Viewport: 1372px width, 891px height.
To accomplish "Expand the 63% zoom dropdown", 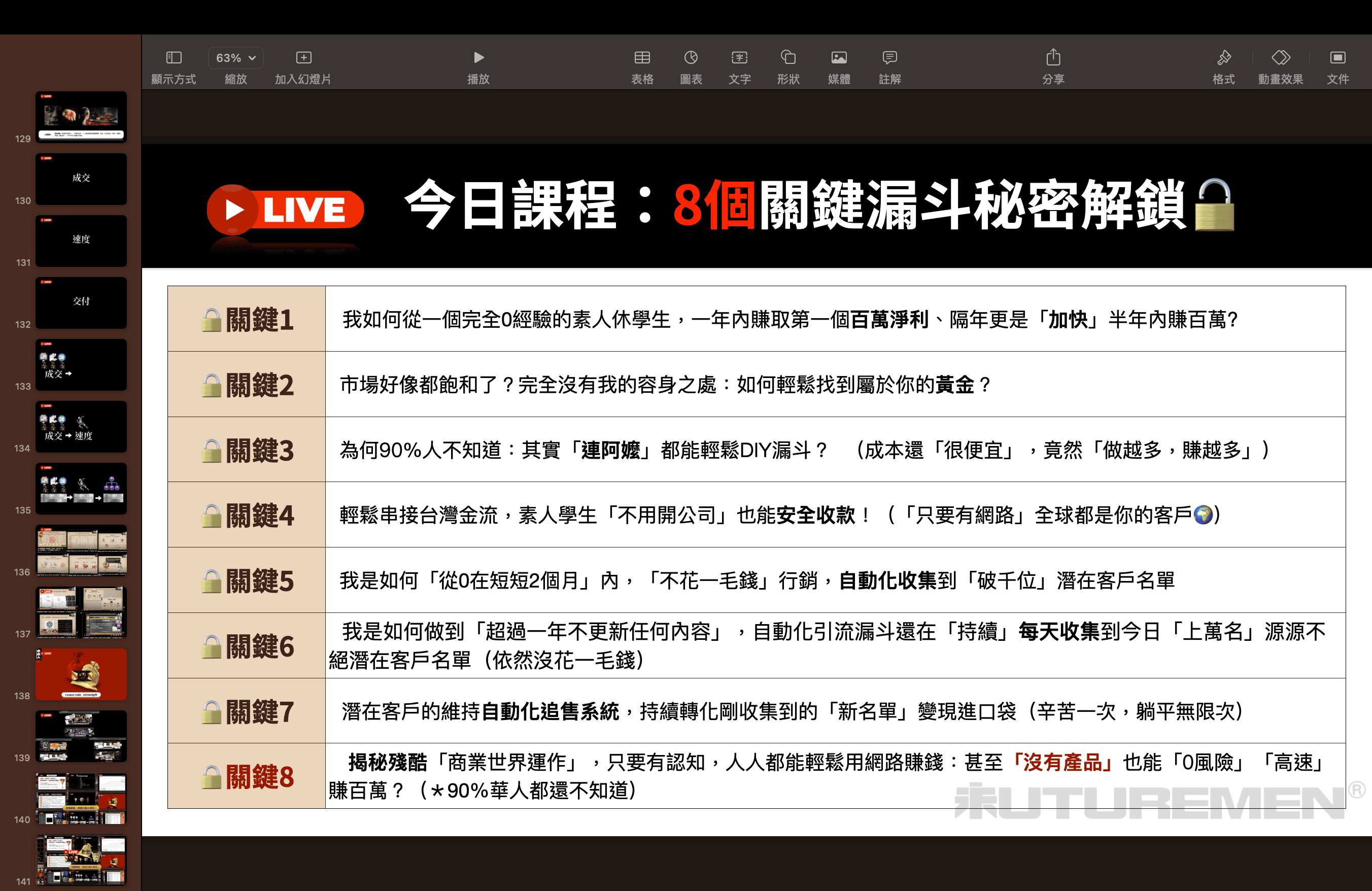I will pos(235,58).
